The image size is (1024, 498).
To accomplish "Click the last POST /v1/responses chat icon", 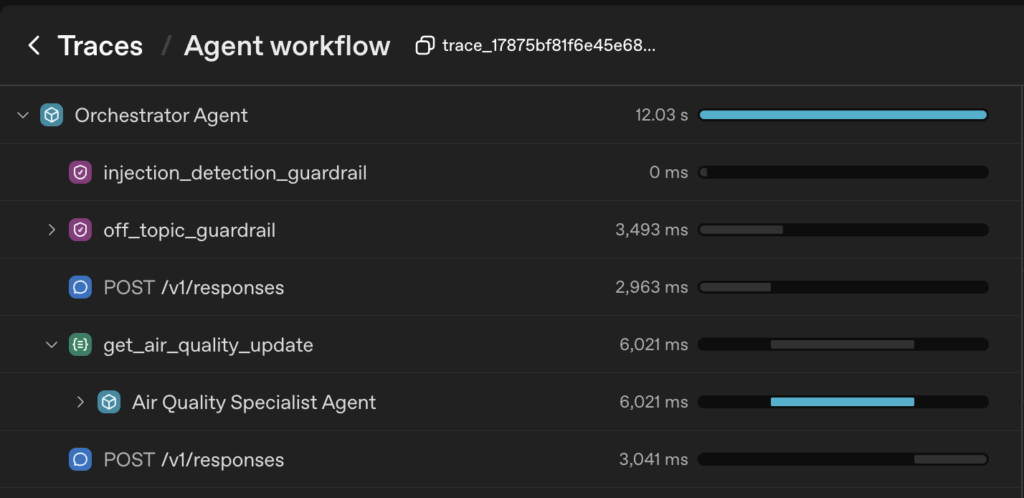I will (x=80, y=460).
